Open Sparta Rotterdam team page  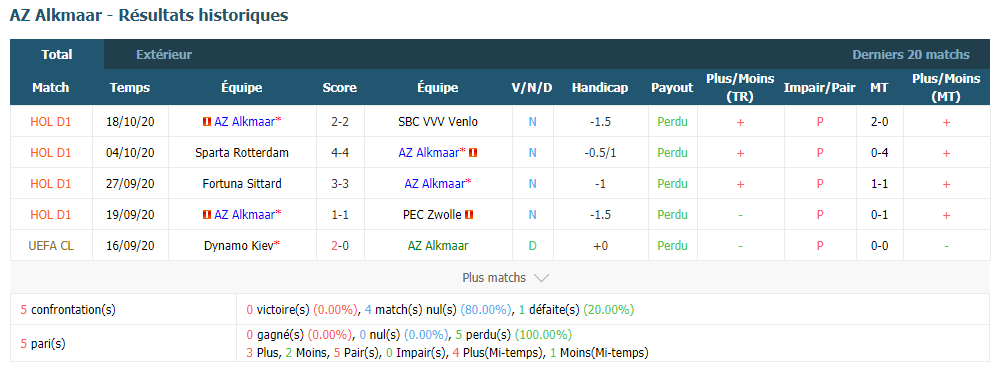[x=242, y=153]
